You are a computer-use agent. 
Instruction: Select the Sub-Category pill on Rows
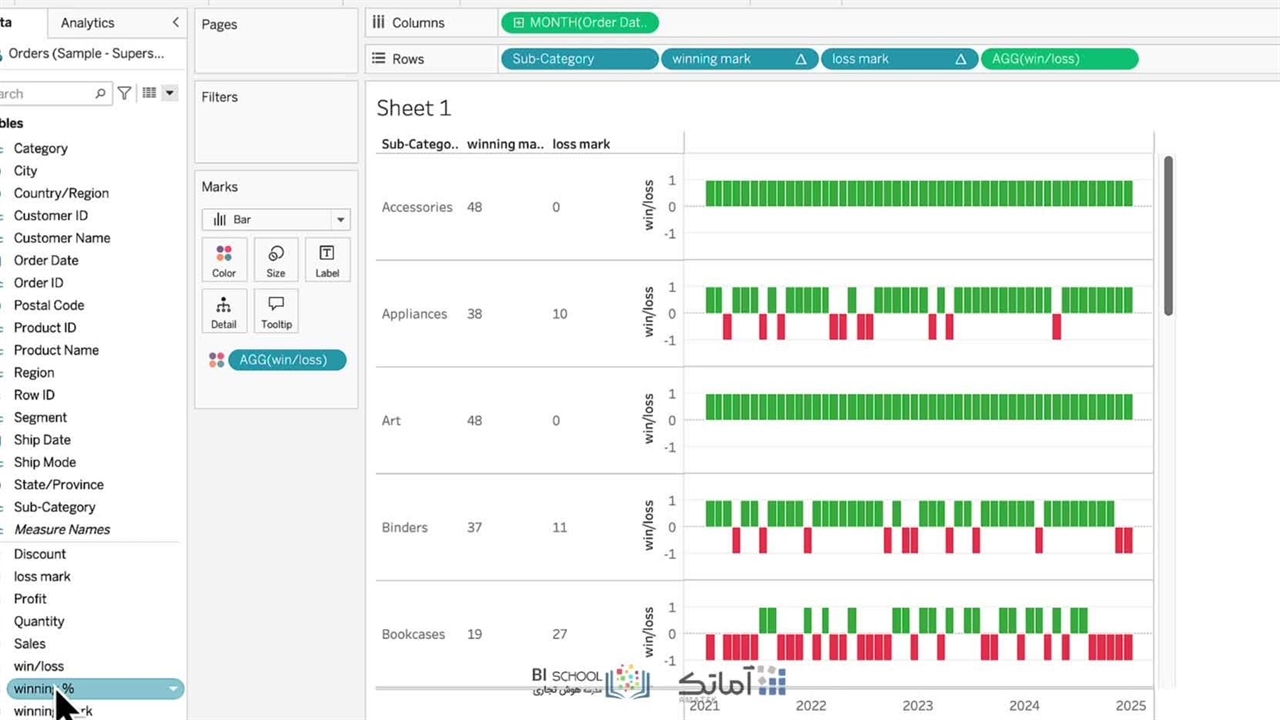click(578, 59)
